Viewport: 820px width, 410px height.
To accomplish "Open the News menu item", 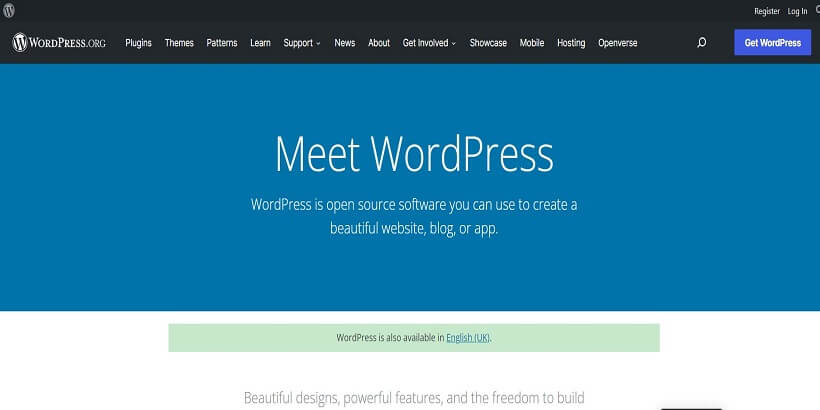I will [345, 43].
